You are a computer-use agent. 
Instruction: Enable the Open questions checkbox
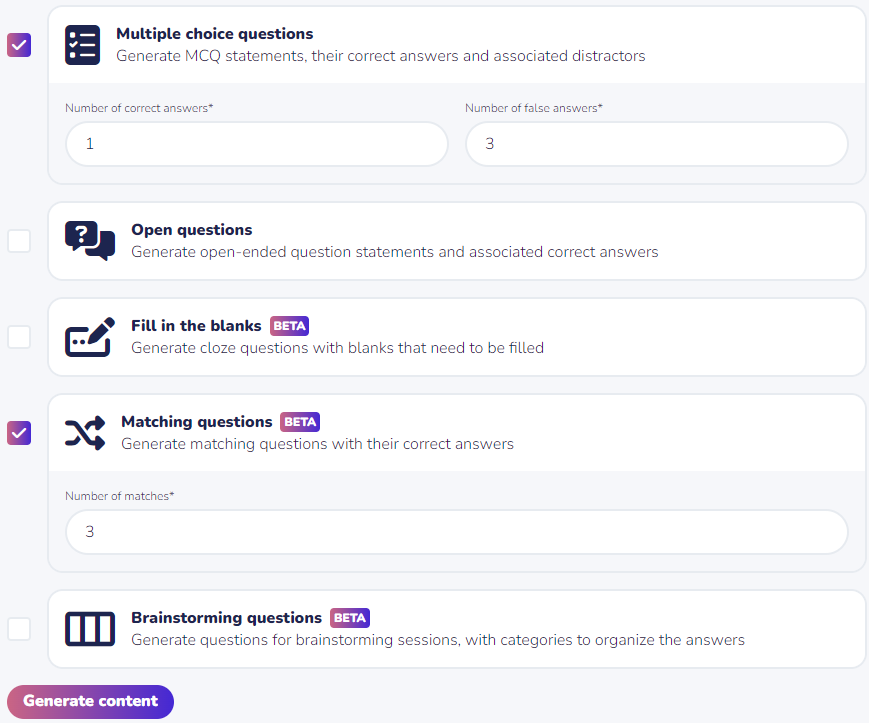[19, 241]
